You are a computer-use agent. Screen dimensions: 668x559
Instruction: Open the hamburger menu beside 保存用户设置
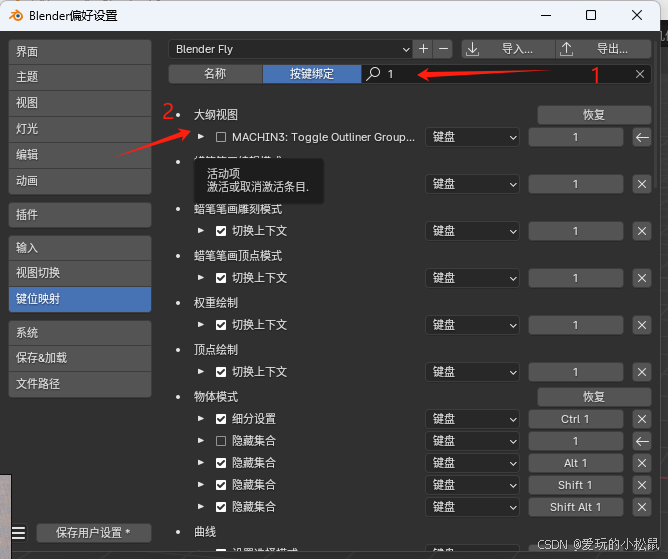tap(19, 533)
